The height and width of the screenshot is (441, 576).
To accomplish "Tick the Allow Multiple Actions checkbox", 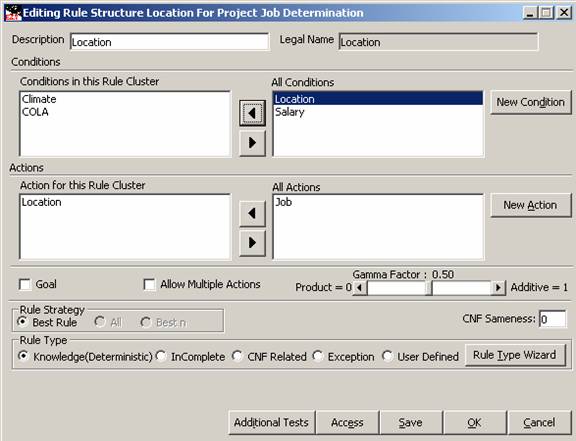I will click(149, 284).
